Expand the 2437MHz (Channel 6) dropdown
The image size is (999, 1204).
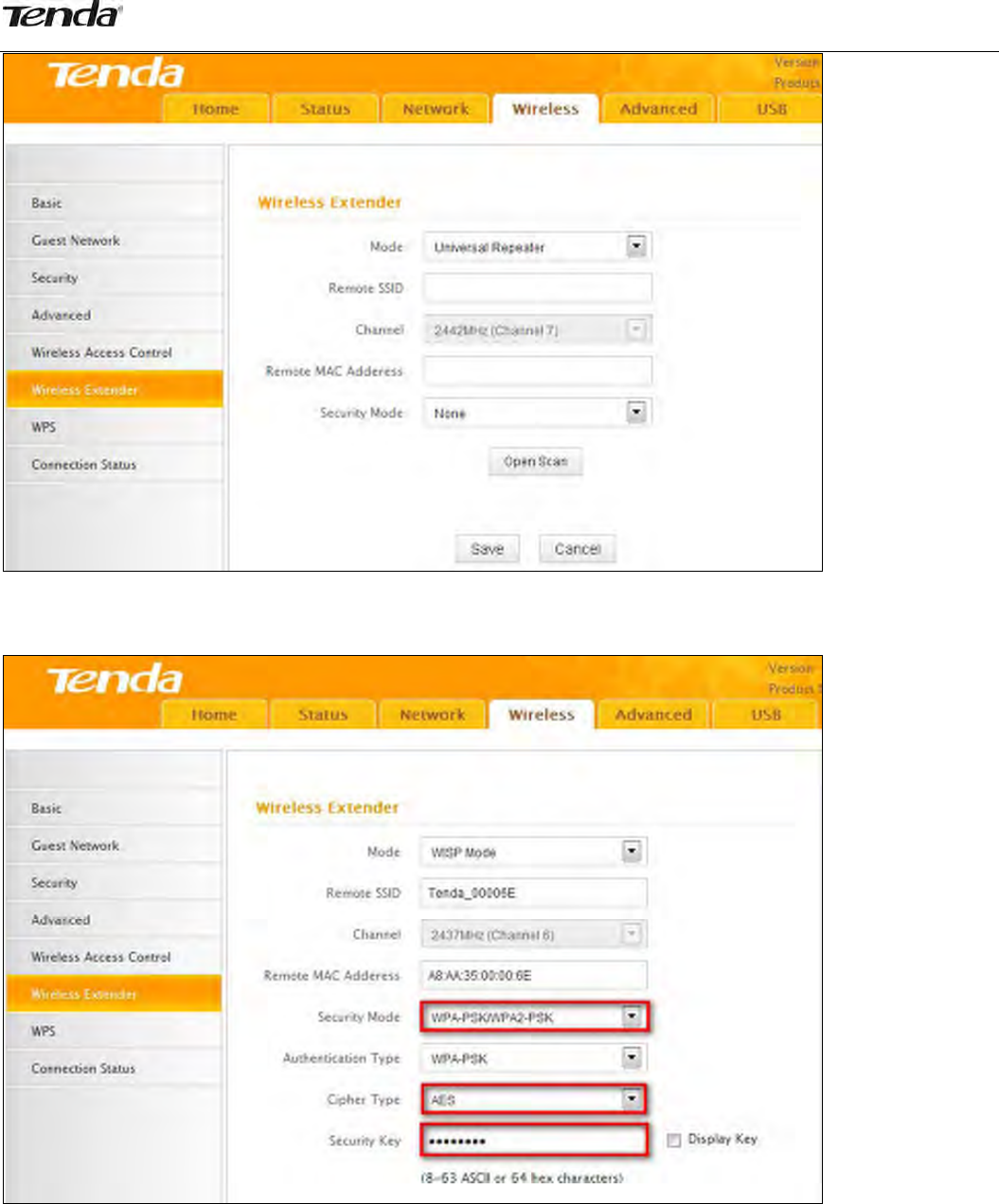(533, 934)
